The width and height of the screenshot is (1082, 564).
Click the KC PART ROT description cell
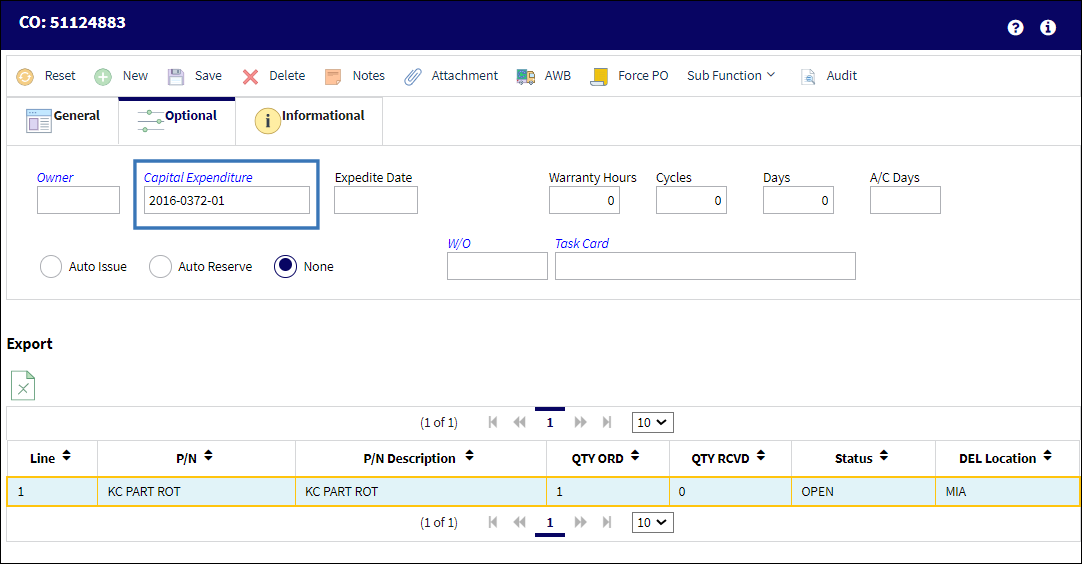click(x=421, y=492)
